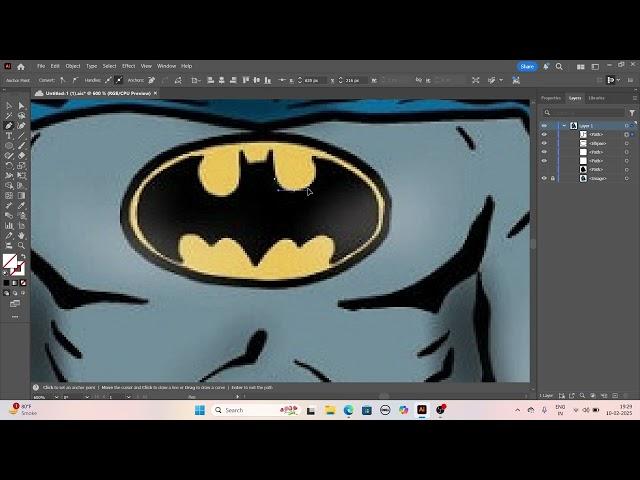The width and height of the screenshot is (640, 480).
Task: Unlock the Image sublayer lock icon
Action: [553, 178]
